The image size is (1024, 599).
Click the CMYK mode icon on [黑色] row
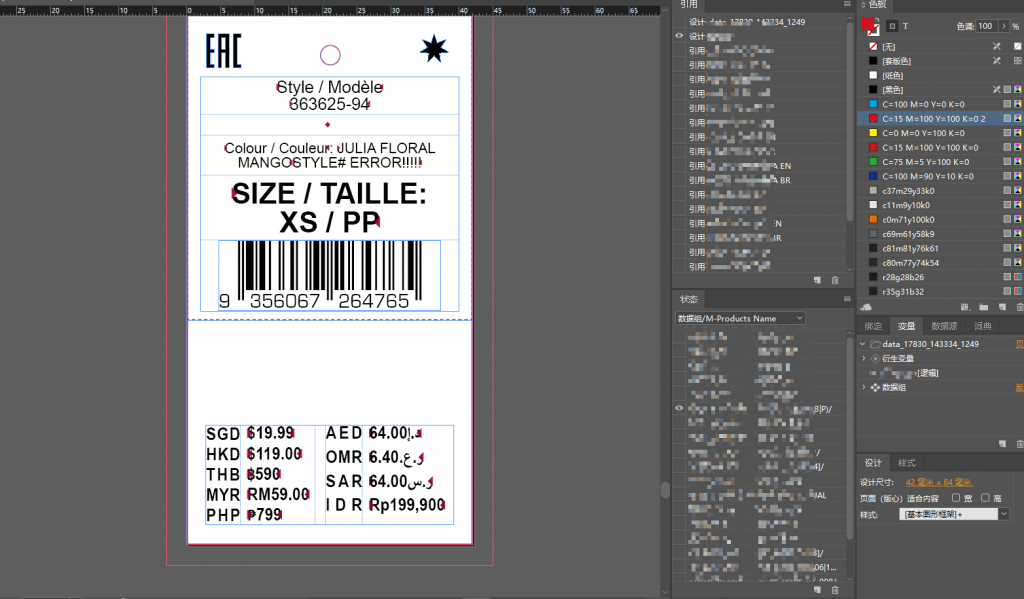tap(1017, 89)
